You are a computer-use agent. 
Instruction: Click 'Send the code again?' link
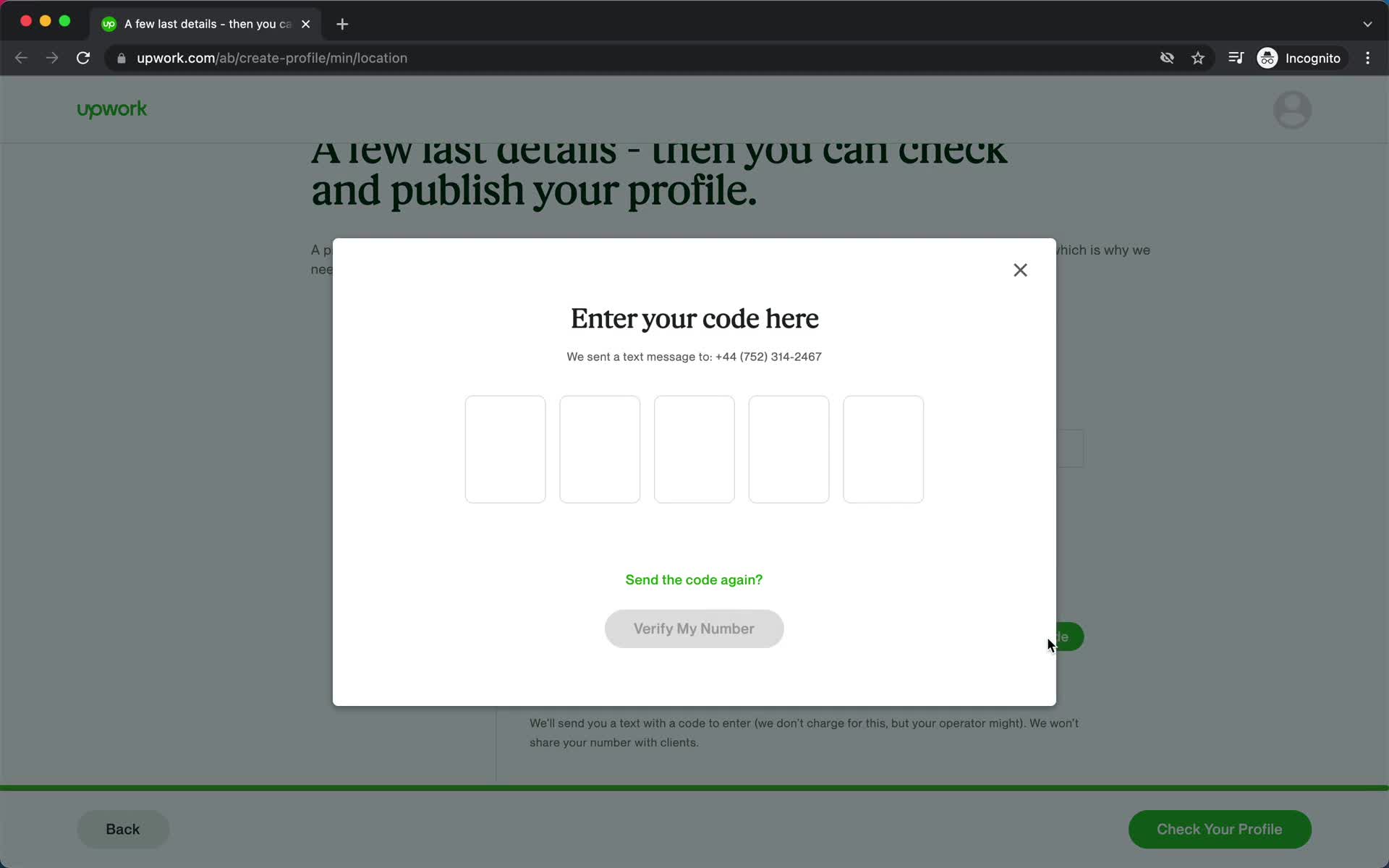(694, 579)
